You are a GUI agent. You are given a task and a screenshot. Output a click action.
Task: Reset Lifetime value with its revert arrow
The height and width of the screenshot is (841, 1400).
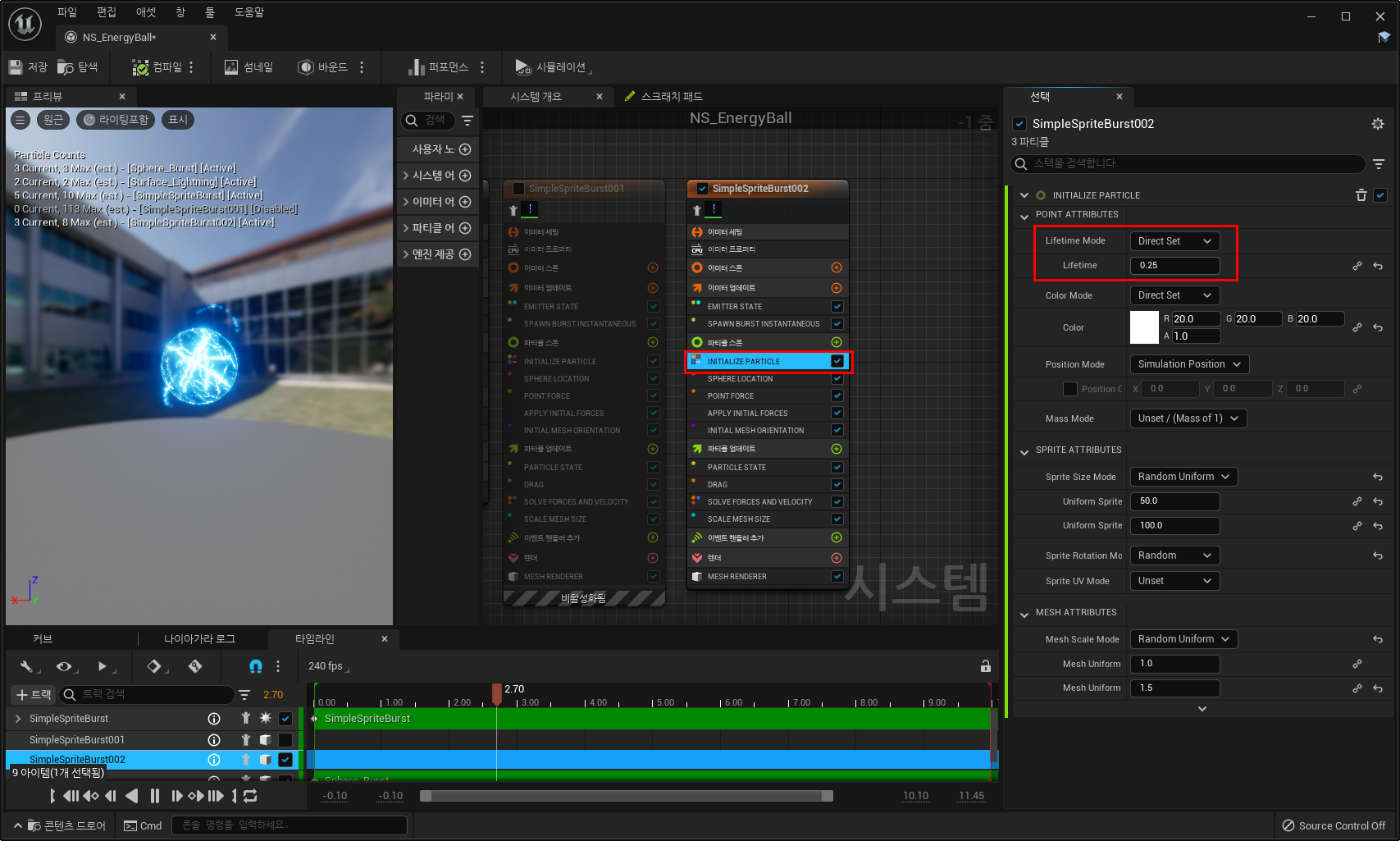[1378, 266]
